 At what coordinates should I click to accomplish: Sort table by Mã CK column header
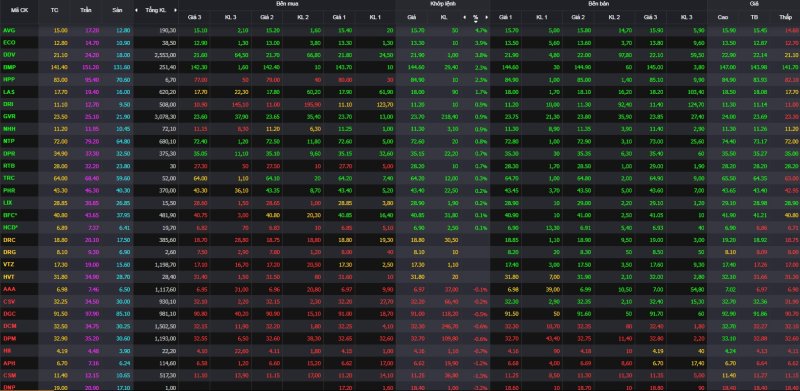[x=19, y=10]
